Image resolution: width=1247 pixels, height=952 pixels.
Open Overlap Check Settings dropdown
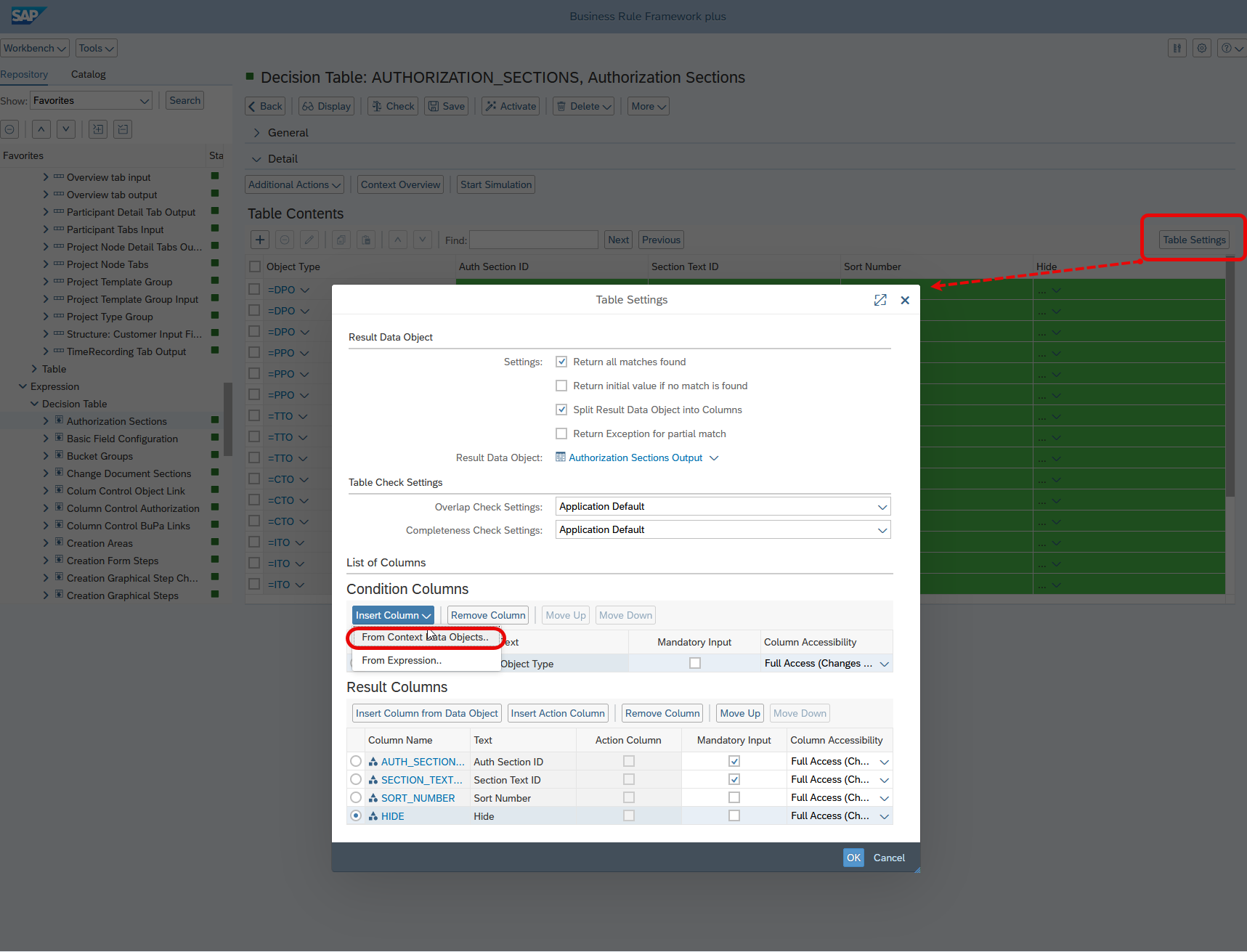[x=882, y=507]
